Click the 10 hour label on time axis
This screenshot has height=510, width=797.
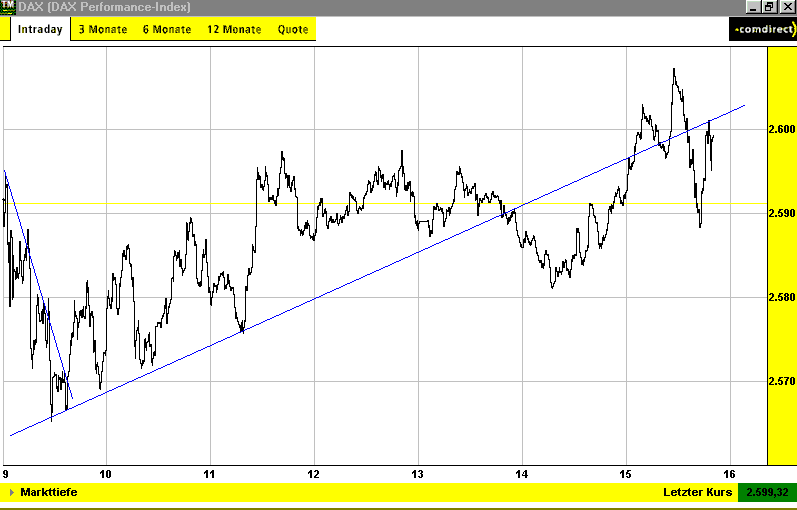(105, 474)
